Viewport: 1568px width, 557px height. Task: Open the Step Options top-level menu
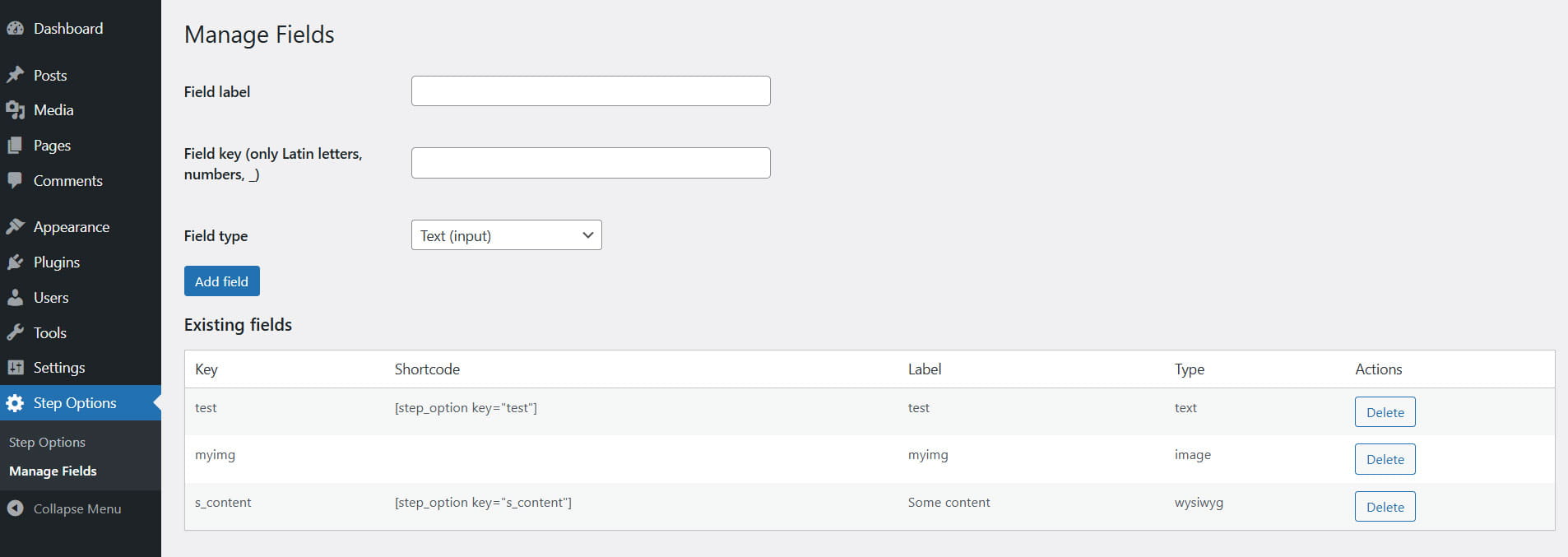74,403
